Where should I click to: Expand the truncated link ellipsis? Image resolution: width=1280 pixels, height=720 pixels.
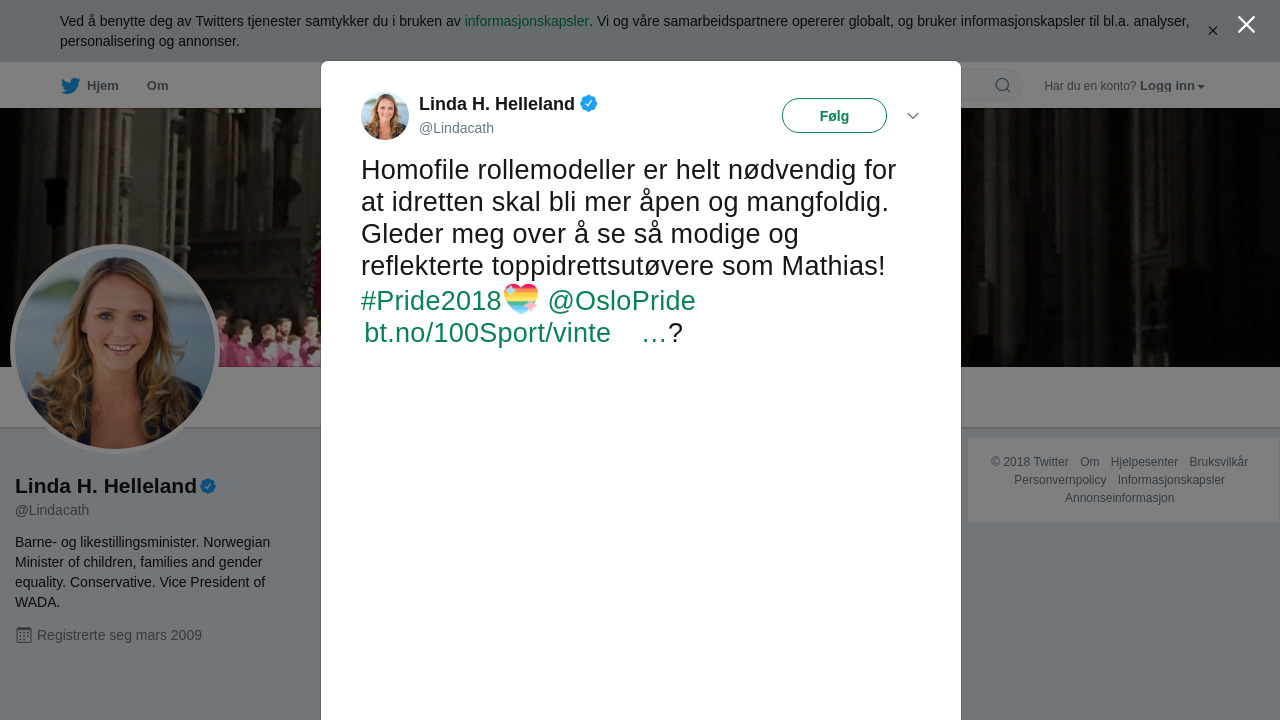tap(654, 333)
